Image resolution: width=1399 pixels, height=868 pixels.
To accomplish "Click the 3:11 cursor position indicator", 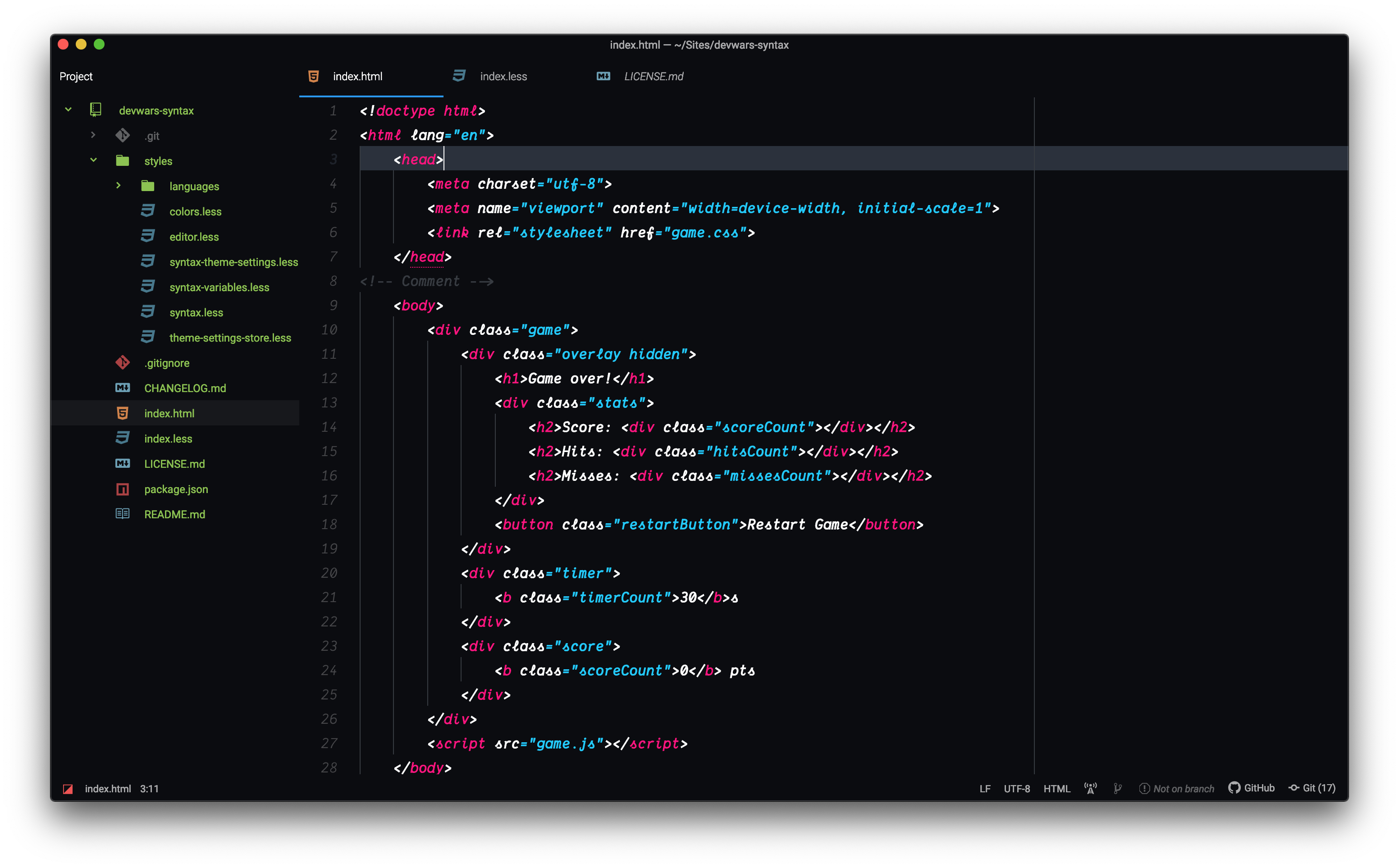I will pyautogui.click(x=149, y=789).
